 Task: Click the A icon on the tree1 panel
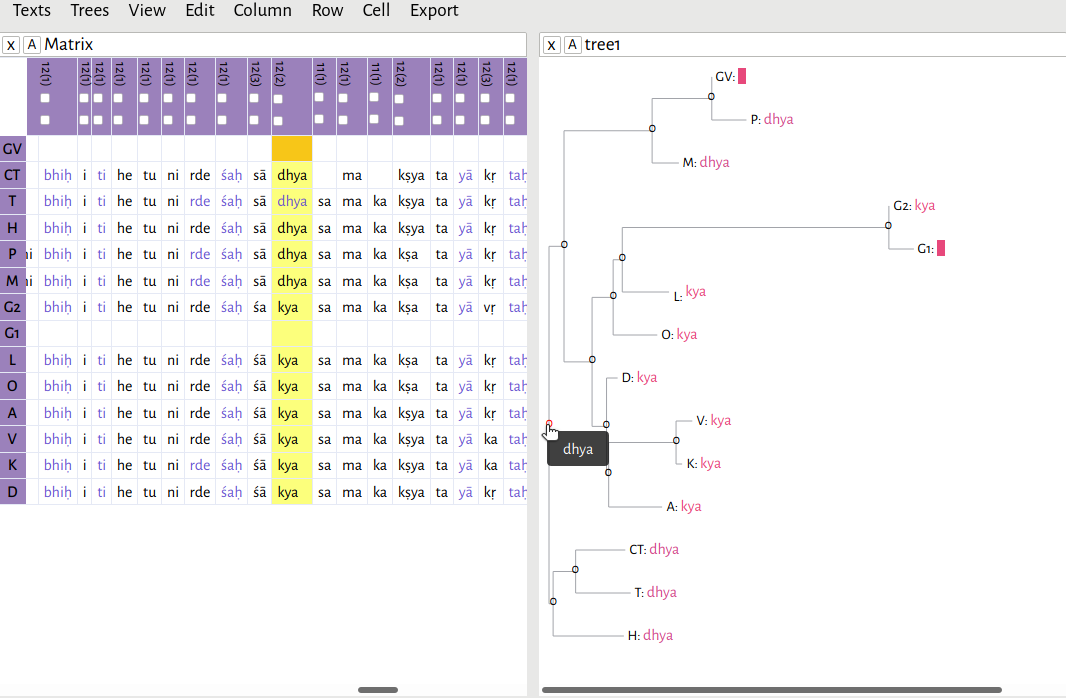[570, 45]
